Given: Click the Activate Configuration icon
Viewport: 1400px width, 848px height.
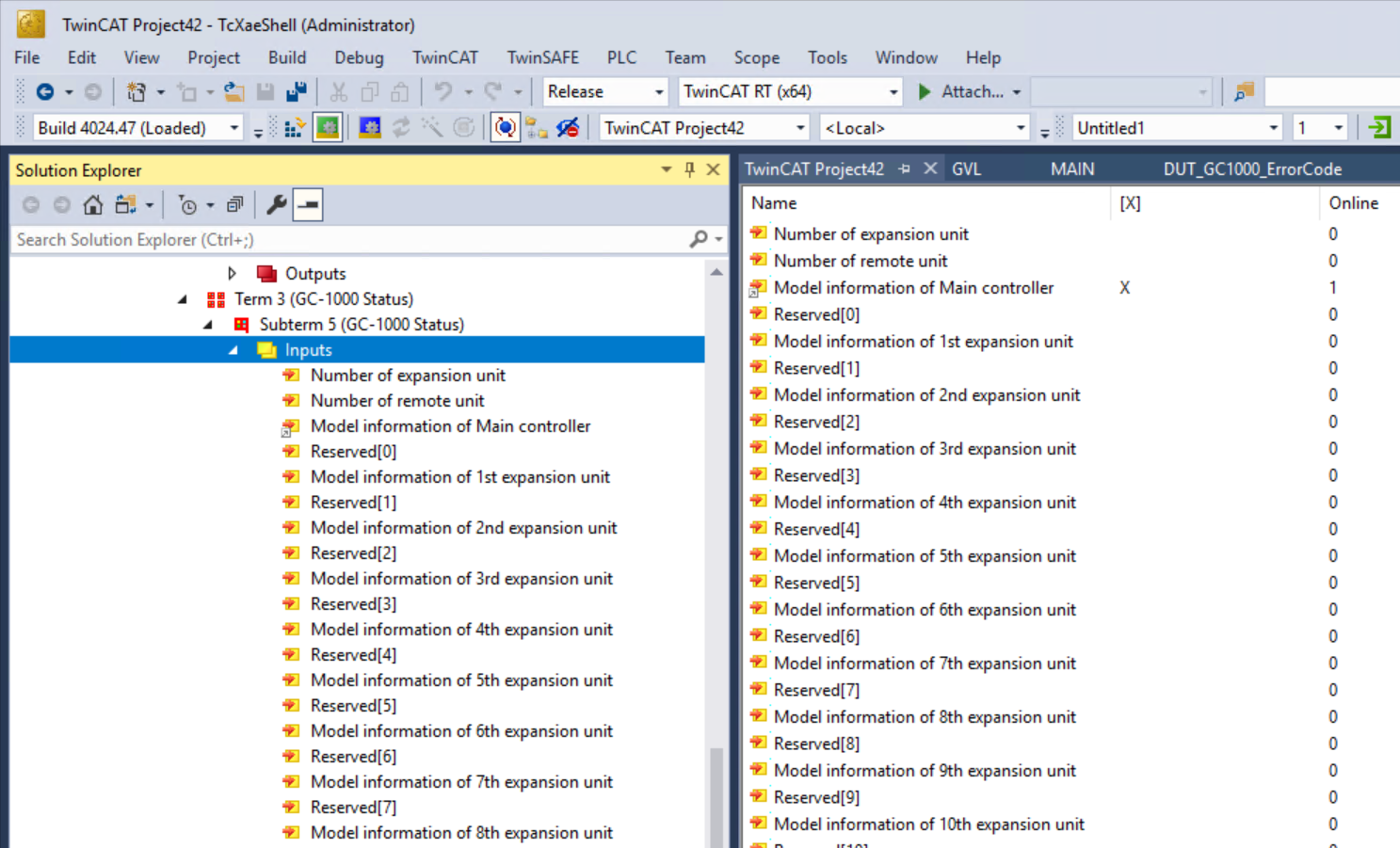Looking at the screenshot, I should coord(294,127).
